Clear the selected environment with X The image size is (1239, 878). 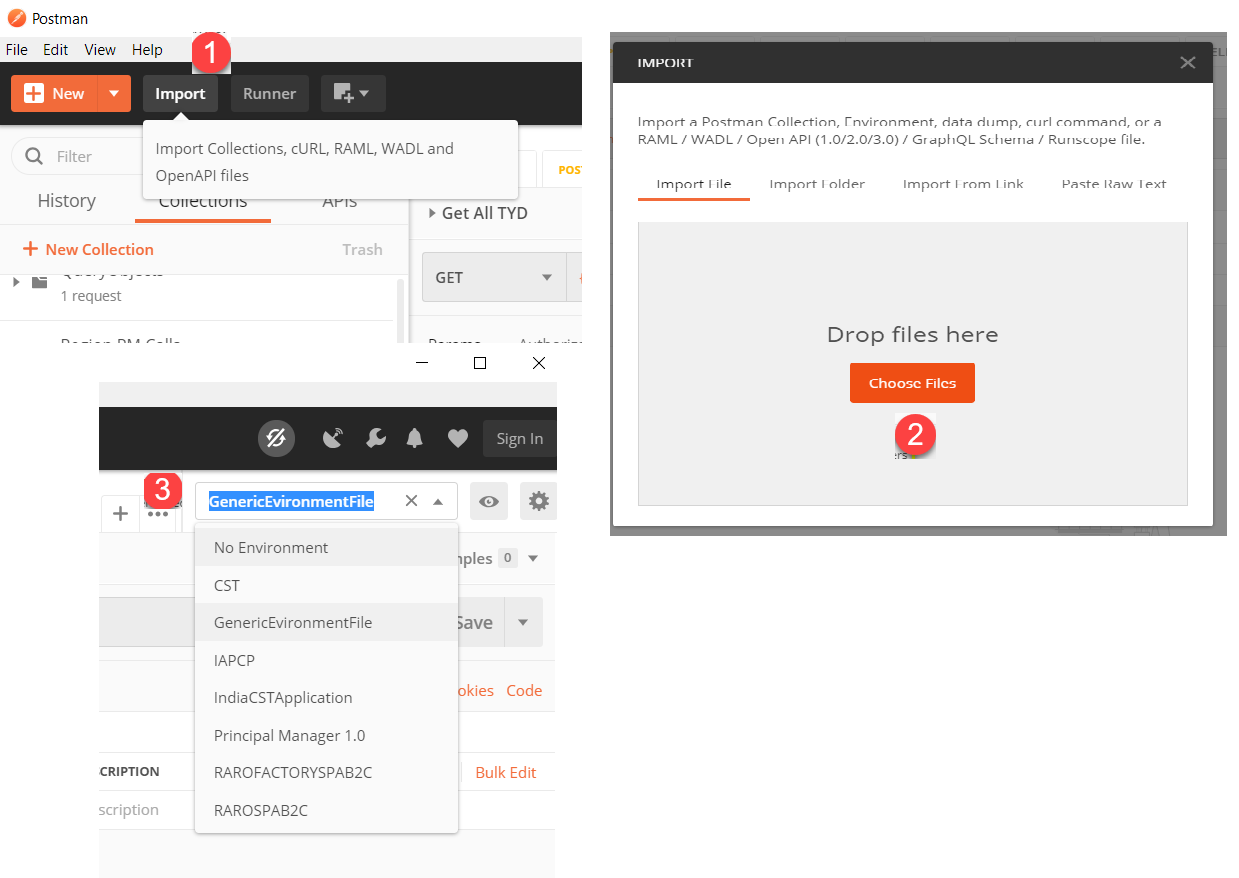click(x=411, y=501)
